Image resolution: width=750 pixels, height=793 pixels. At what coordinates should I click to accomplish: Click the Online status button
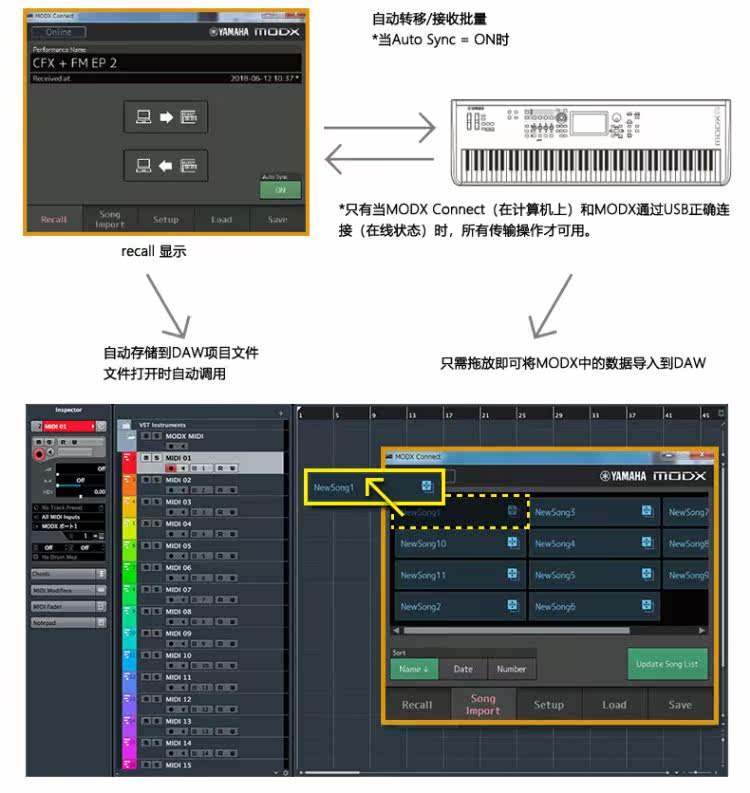(59, 32)
